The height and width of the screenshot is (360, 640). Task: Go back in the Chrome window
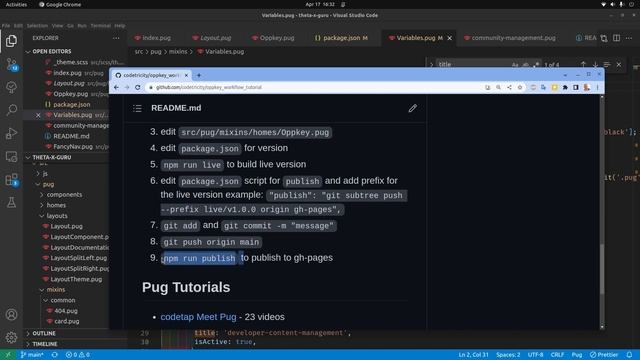[116, 87]
